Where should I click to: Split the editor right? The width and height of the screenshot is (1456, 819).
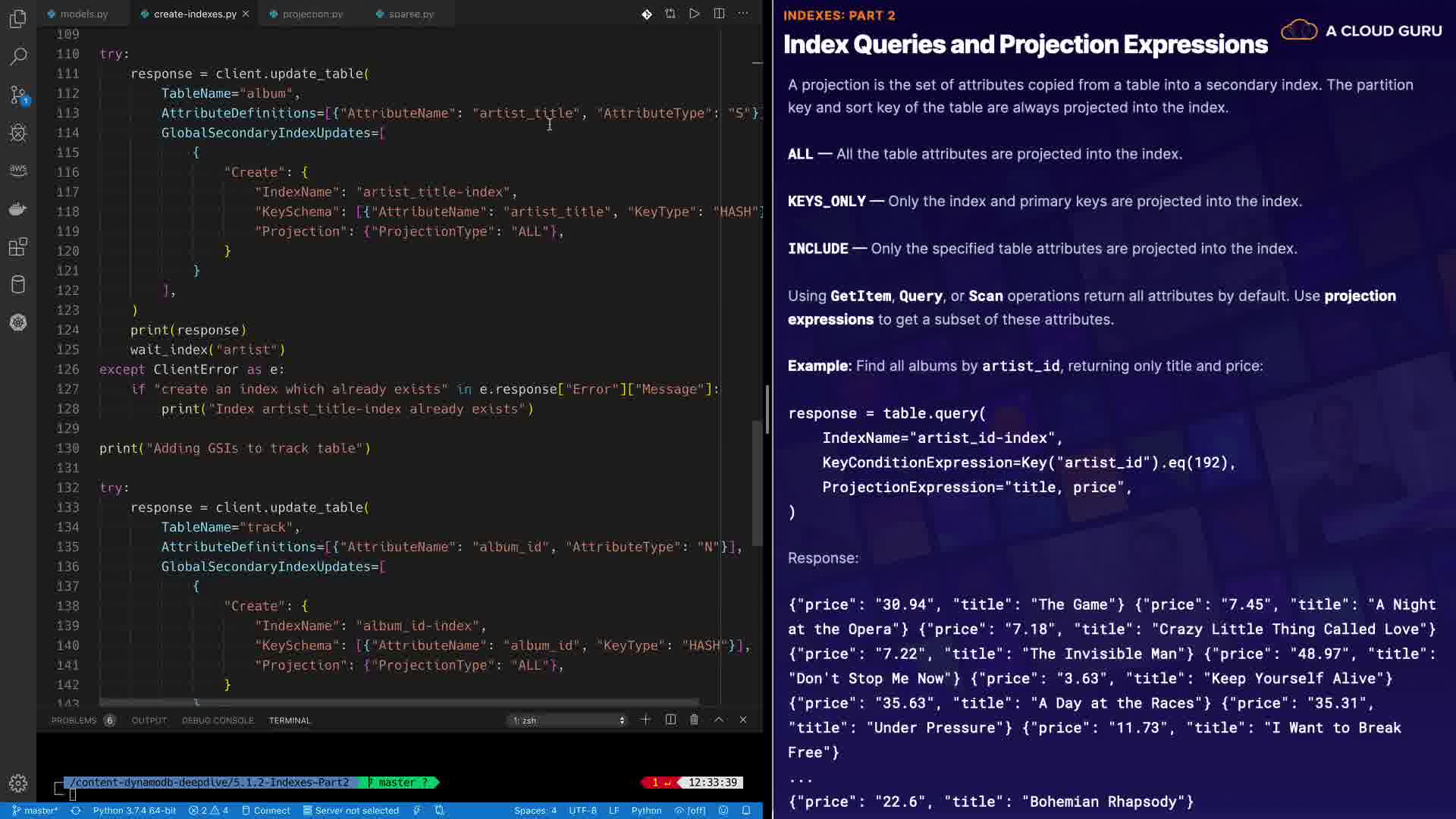[719, 14]
